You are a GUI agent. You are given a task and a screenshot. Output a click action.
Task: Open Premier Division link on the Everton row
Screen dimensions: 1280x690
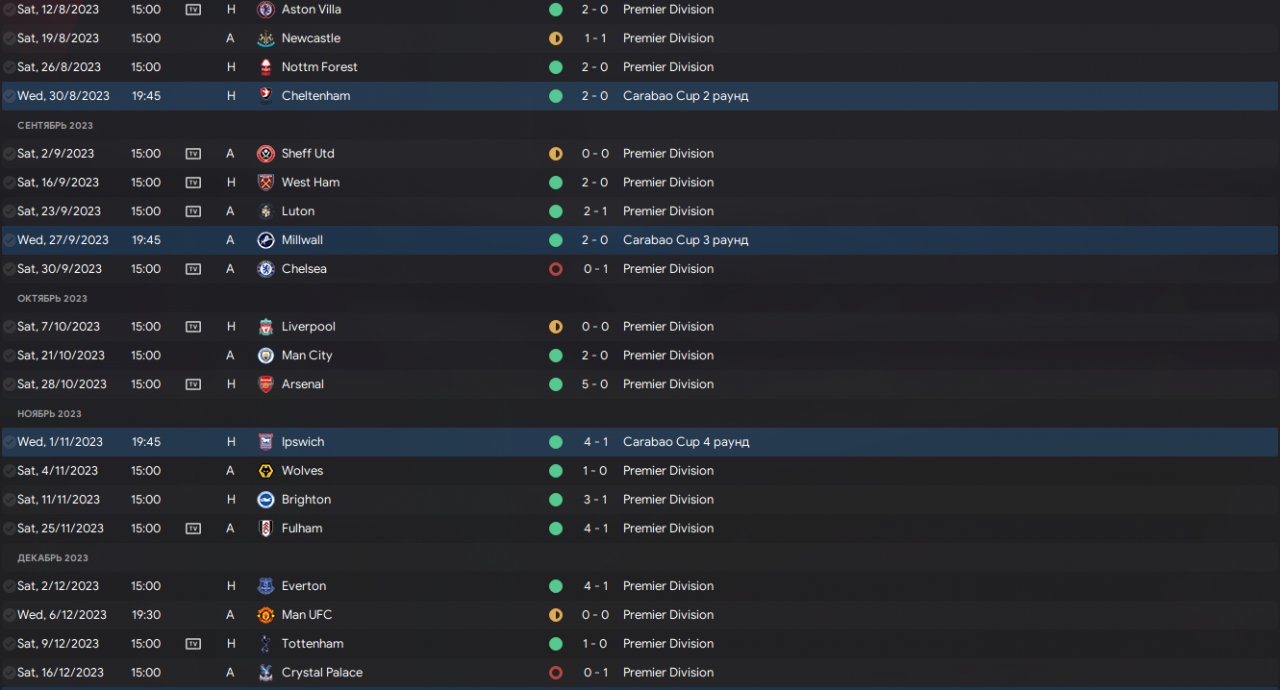tap(668, 586)
